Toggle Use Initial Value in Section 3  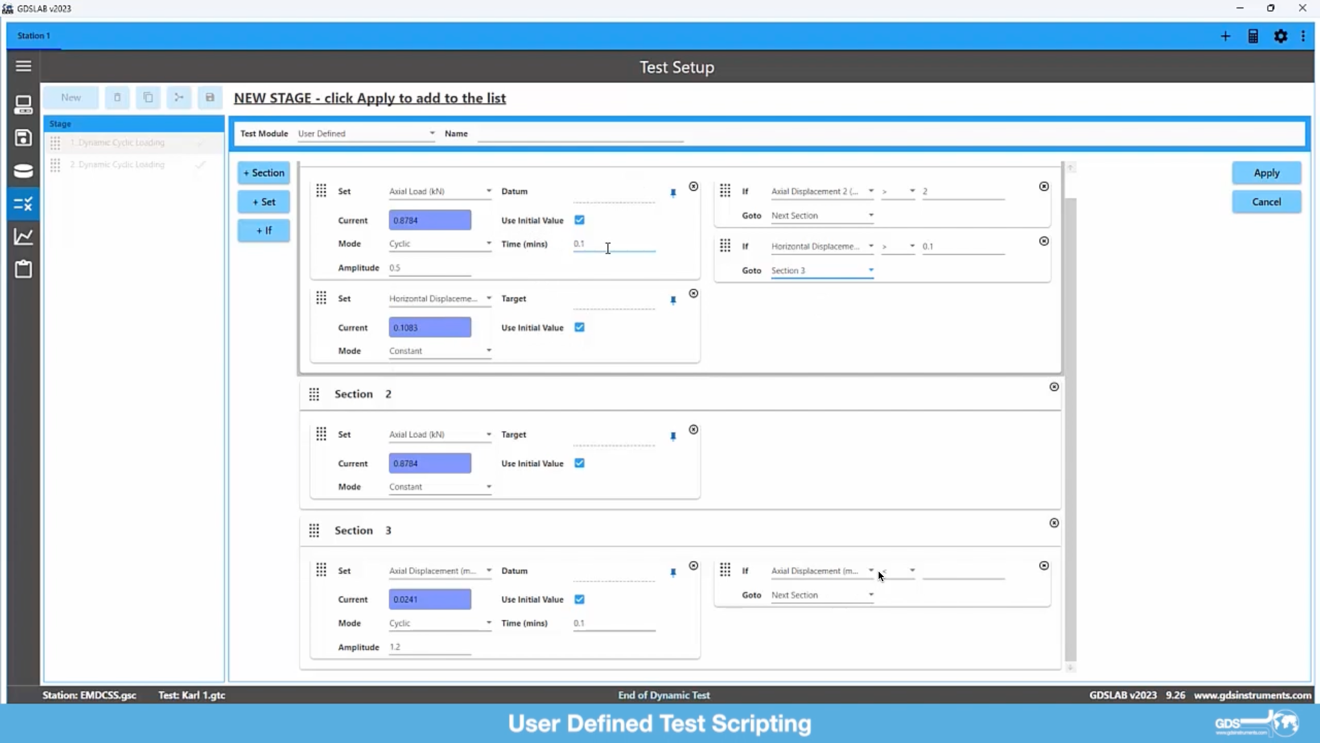click(580, 599)
